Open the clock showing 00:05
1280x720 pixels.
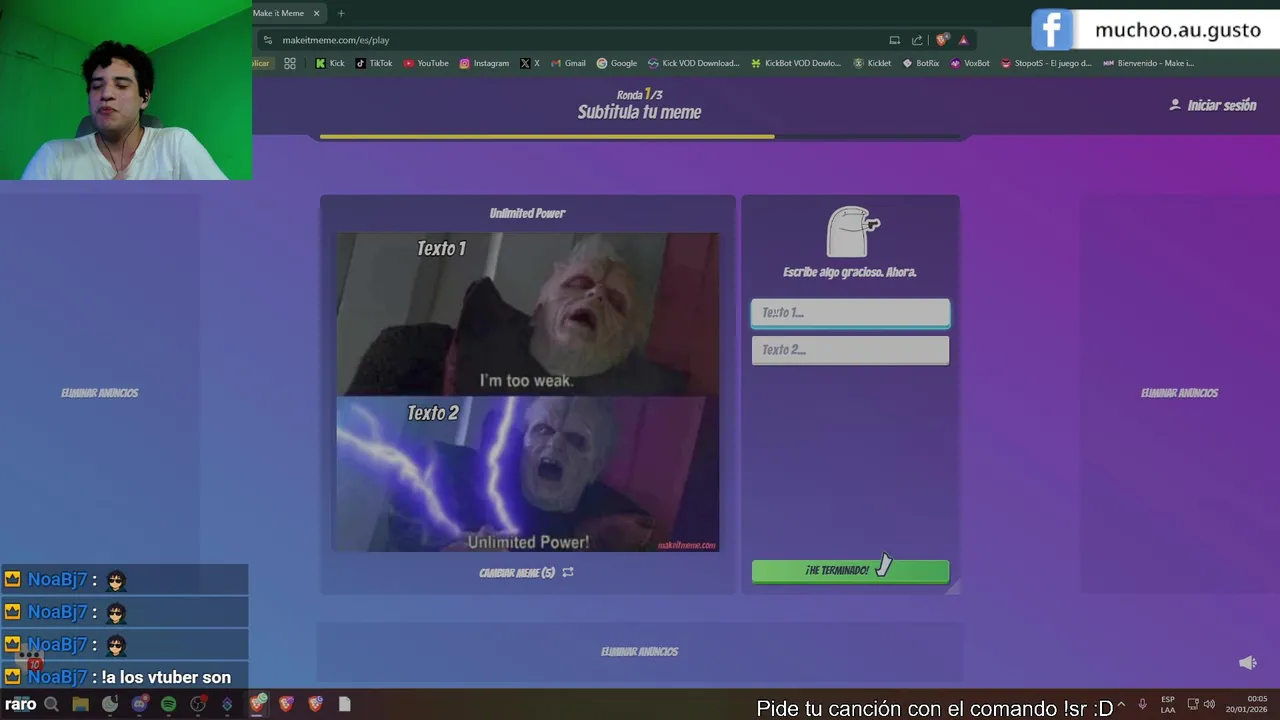point(1246,704)
